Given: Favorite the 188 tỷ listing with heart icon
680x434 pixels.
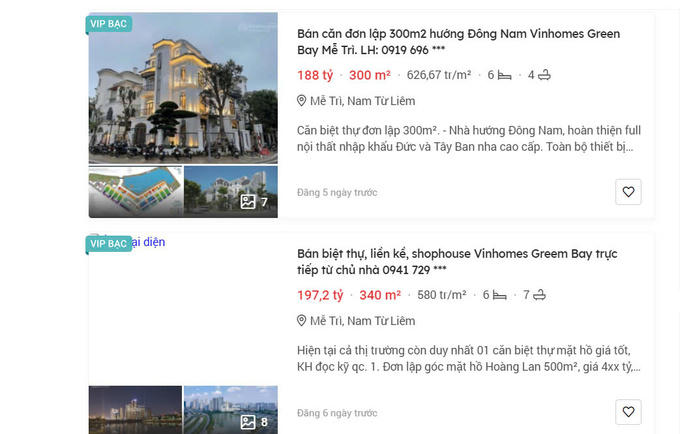Looking at the screenshot, I should click(628, 192).
